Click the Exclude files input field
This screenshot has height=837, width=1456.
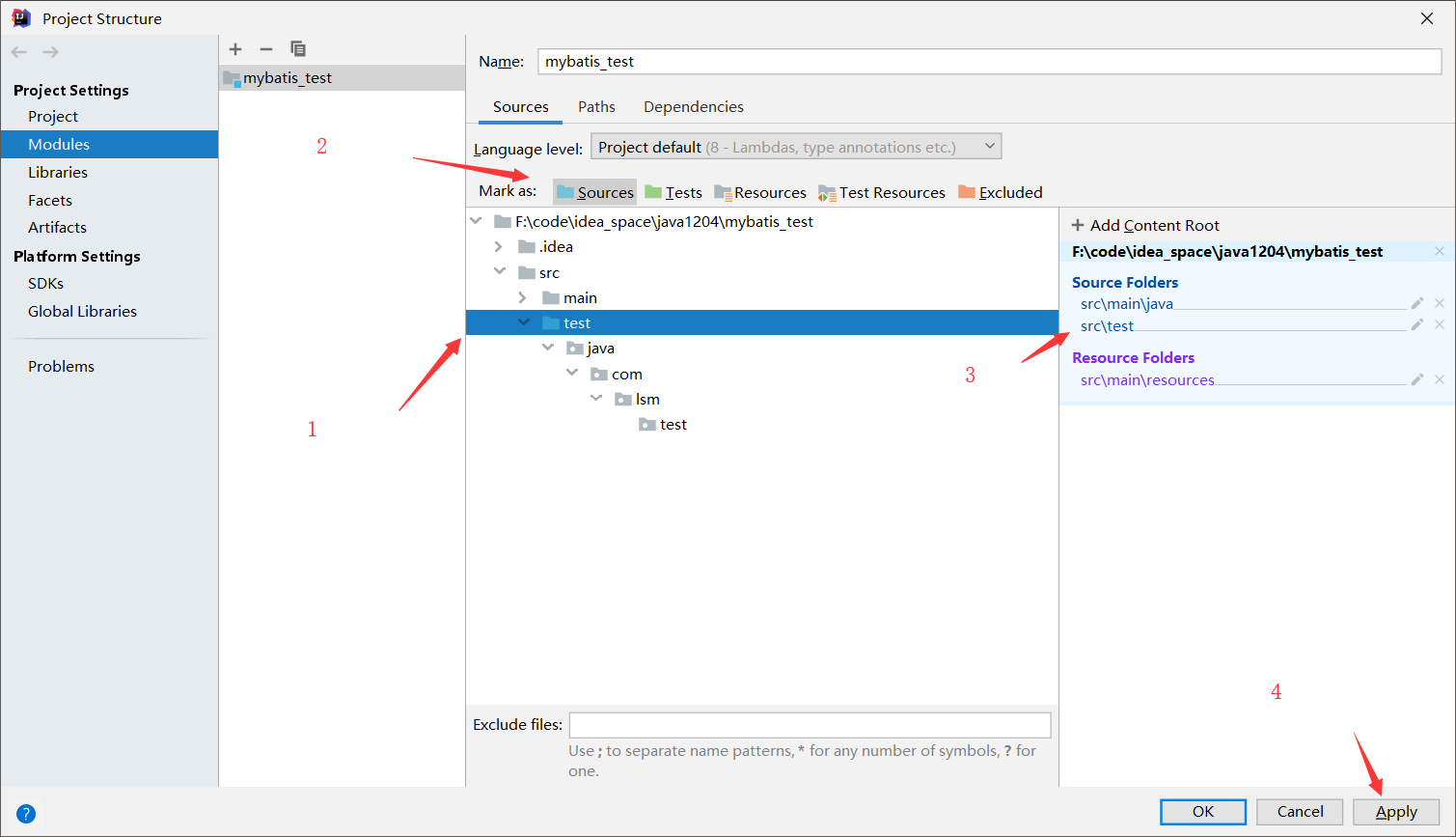[810, 725]
